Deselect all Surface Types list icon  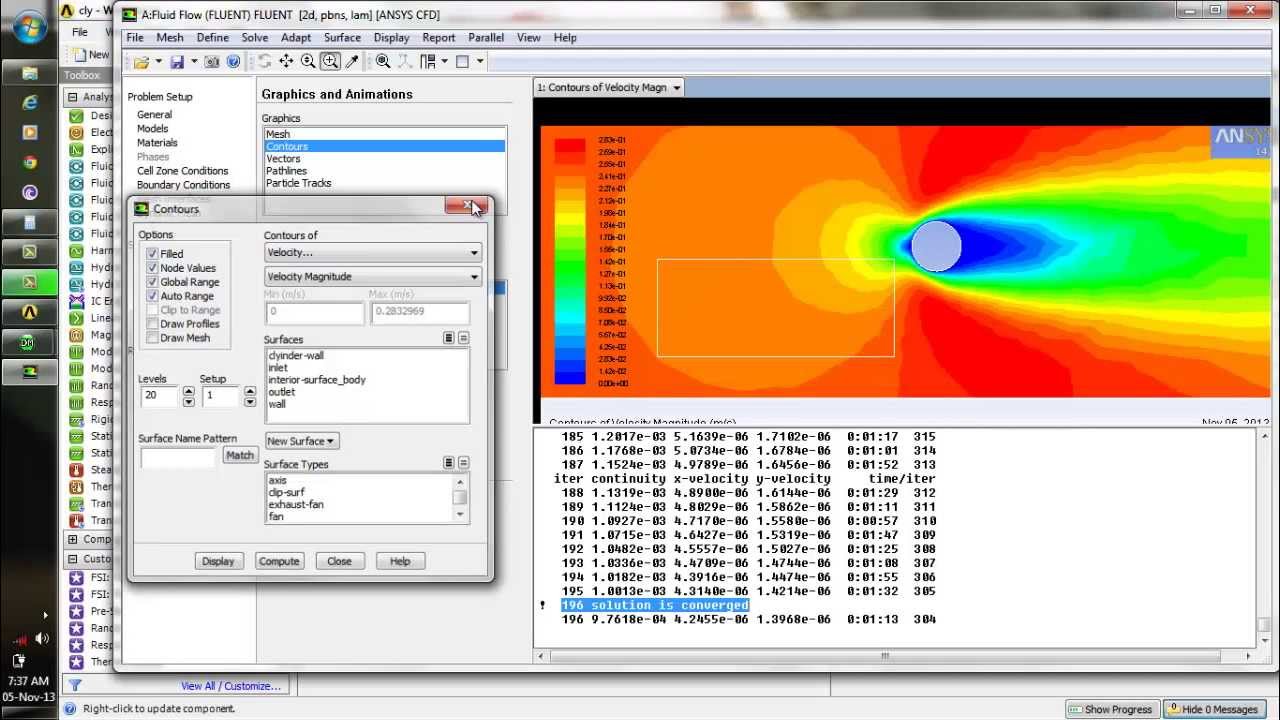[x=463, y=463]
